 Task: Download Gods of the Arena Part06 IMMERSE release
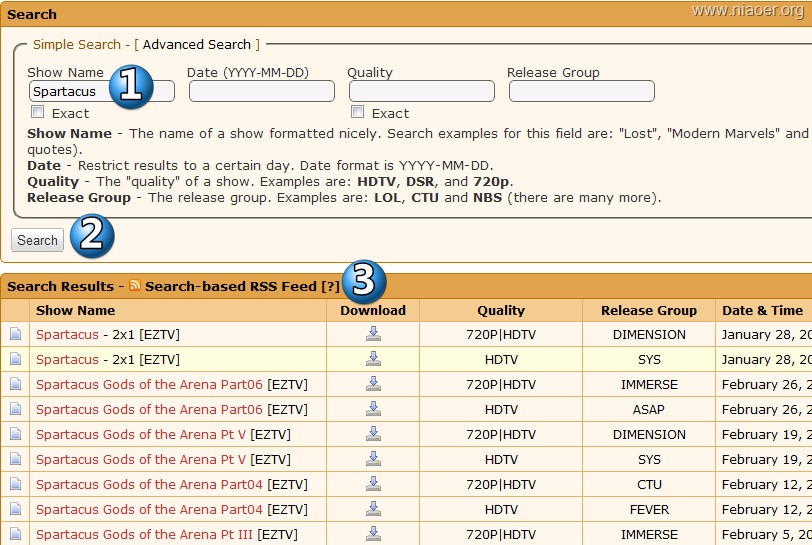click(373, 384)
